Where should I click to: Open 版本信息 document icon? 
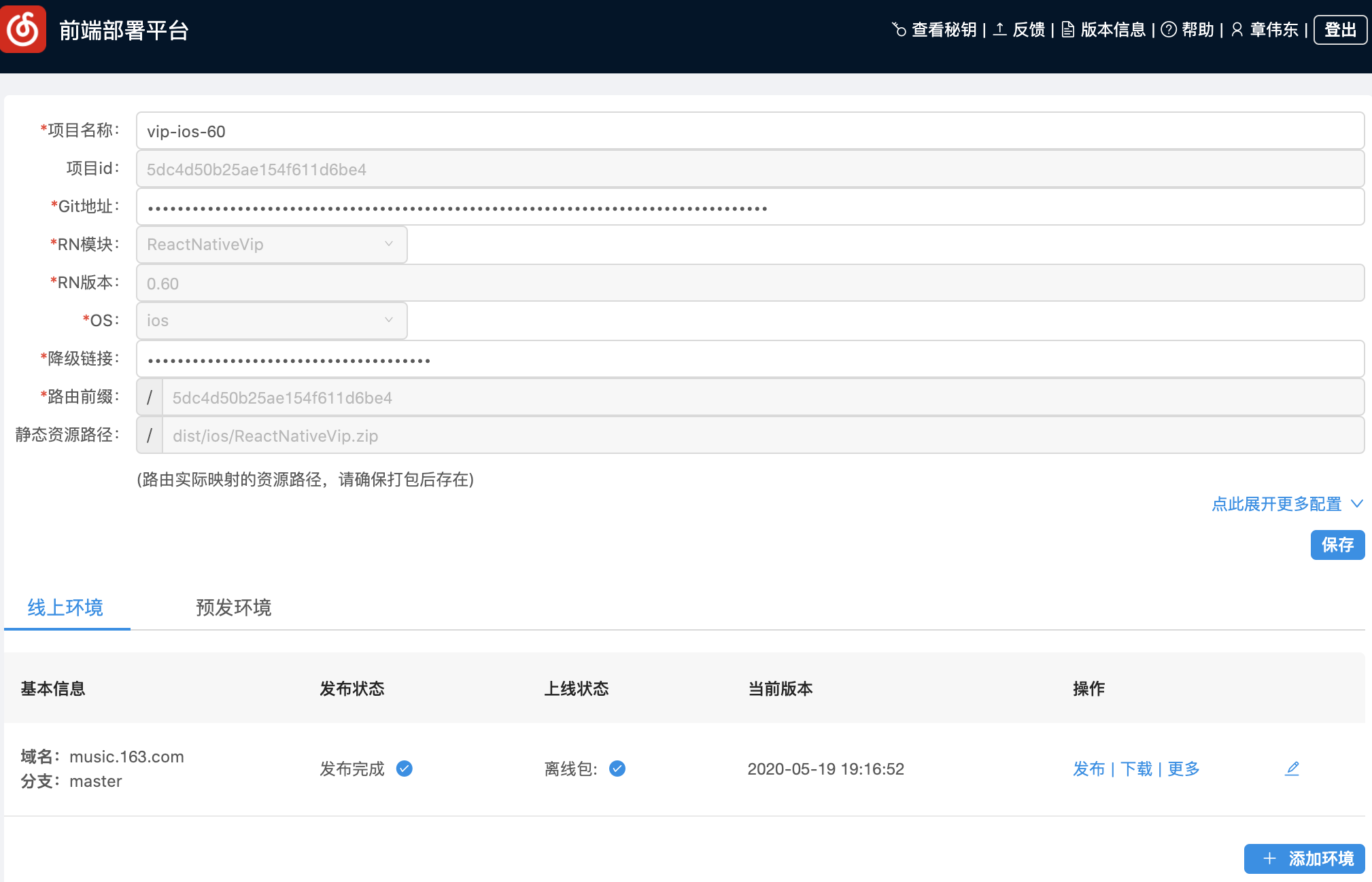pyautogui.click(x=1068, y=30)
